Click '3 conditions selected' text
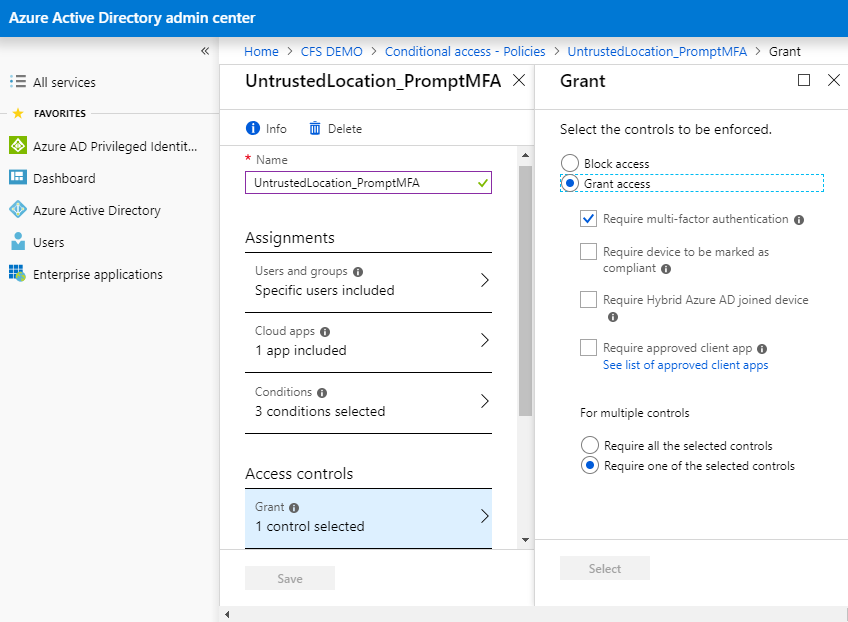Screen dimensions: 848x622 [320, 412]
